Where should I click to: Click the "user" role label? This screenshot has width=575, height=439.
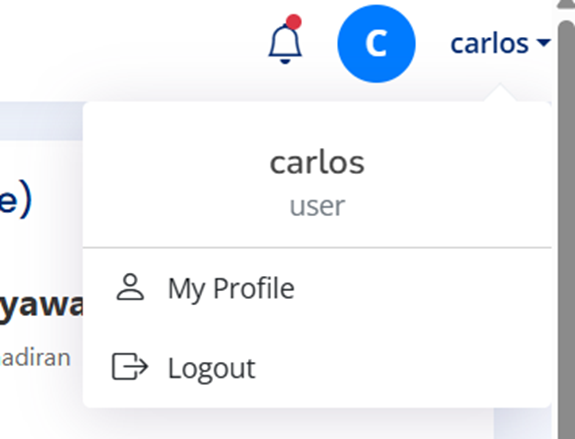click(x=317, y=206)
